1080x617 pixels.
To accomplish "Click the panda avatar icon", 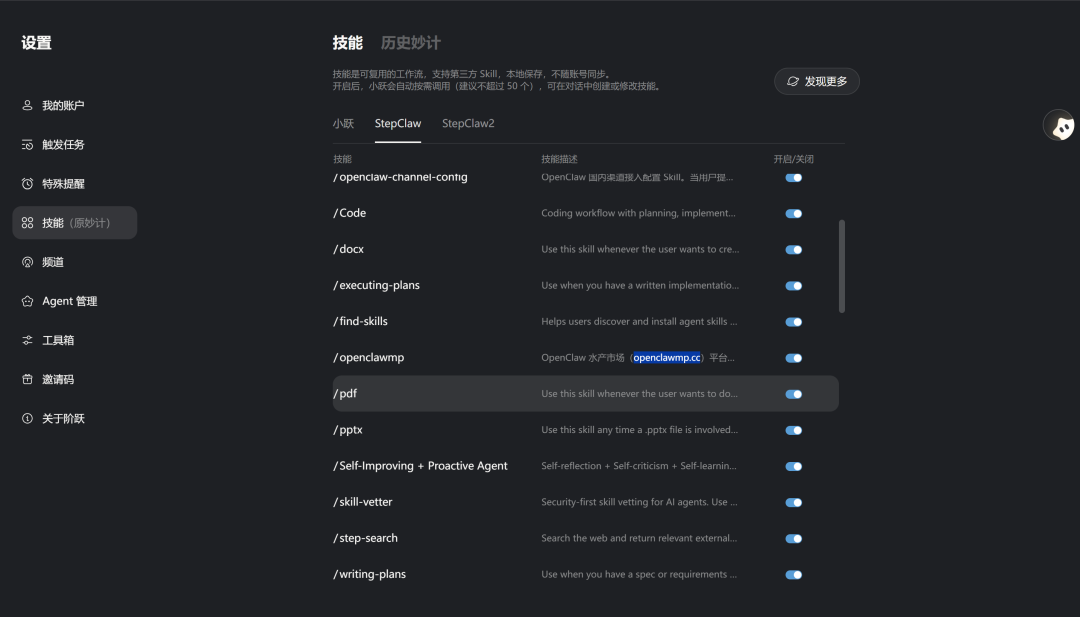I will click(x=1061, y=126).
